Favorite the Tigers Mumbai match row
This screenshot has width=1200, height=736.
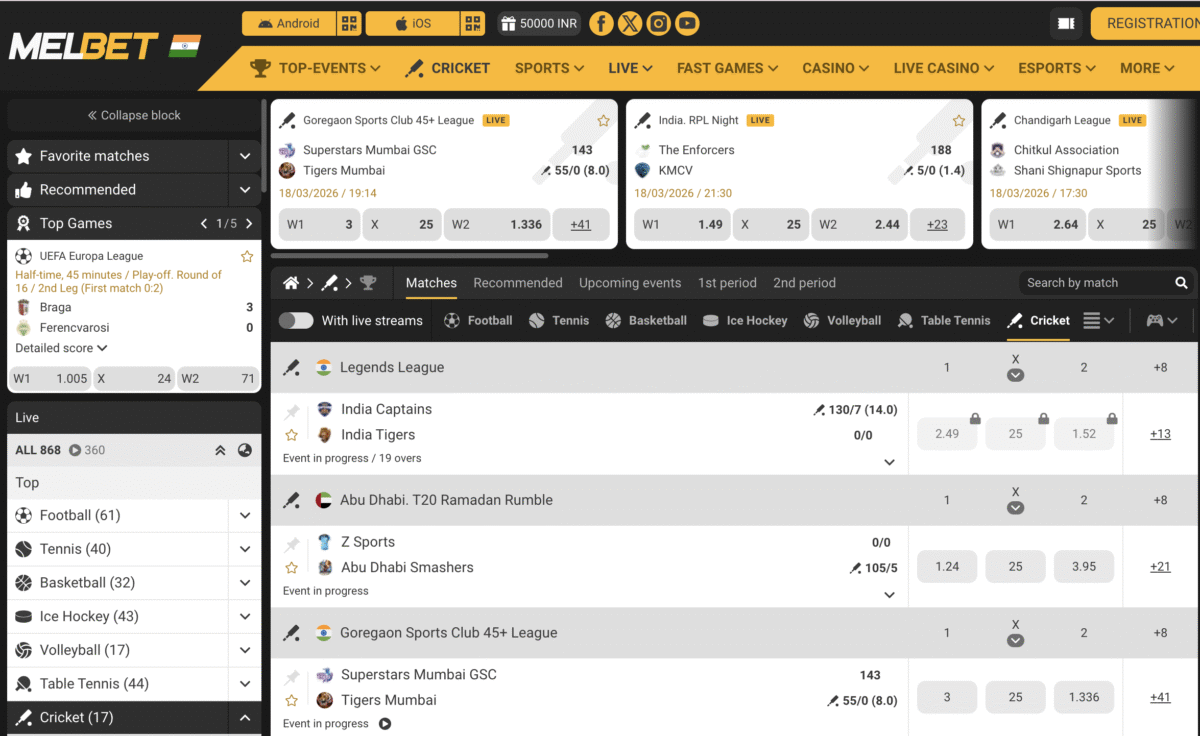(x=291, y=701)
